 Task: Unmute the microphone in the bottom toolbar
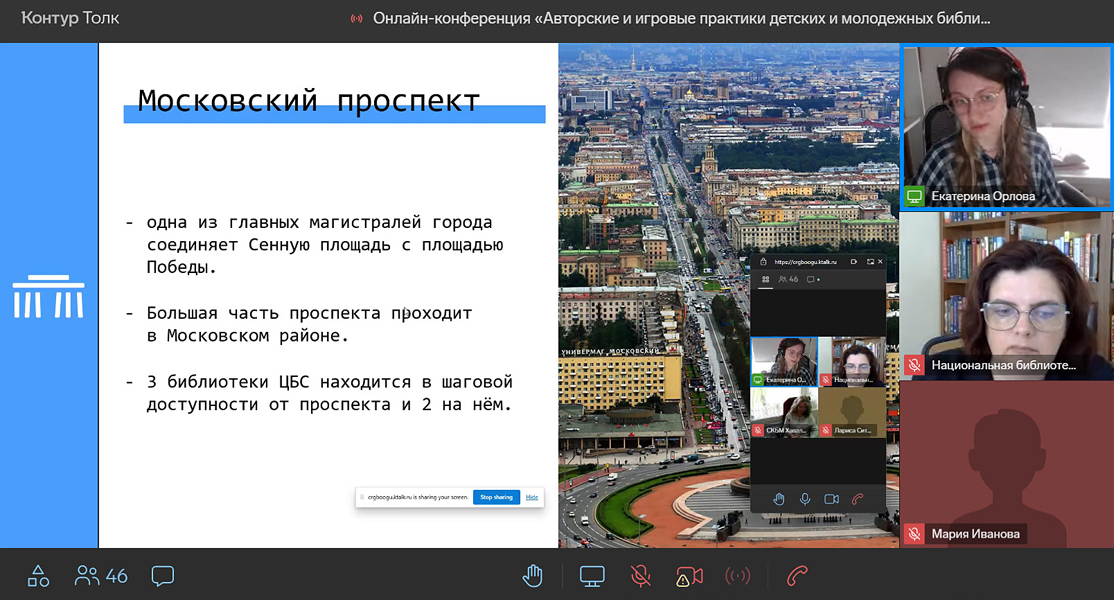tap(641, 576)
